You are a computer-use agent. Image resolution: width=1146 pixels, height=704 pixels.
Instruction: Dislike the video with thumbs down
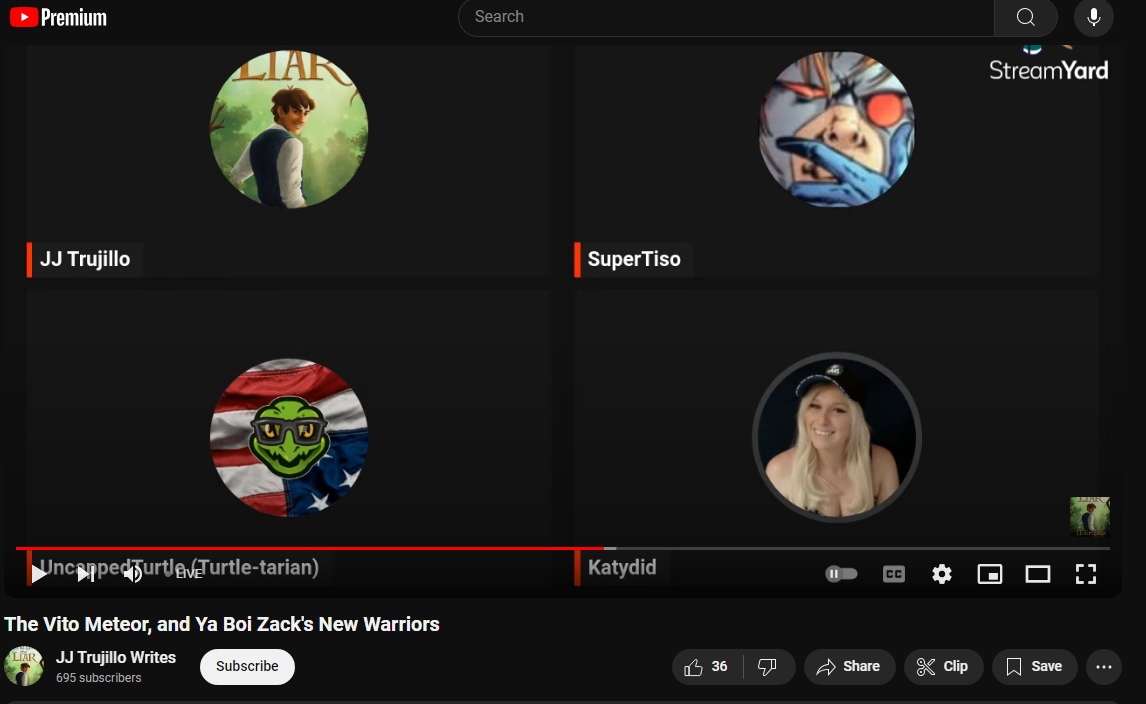tap(768, 666)
